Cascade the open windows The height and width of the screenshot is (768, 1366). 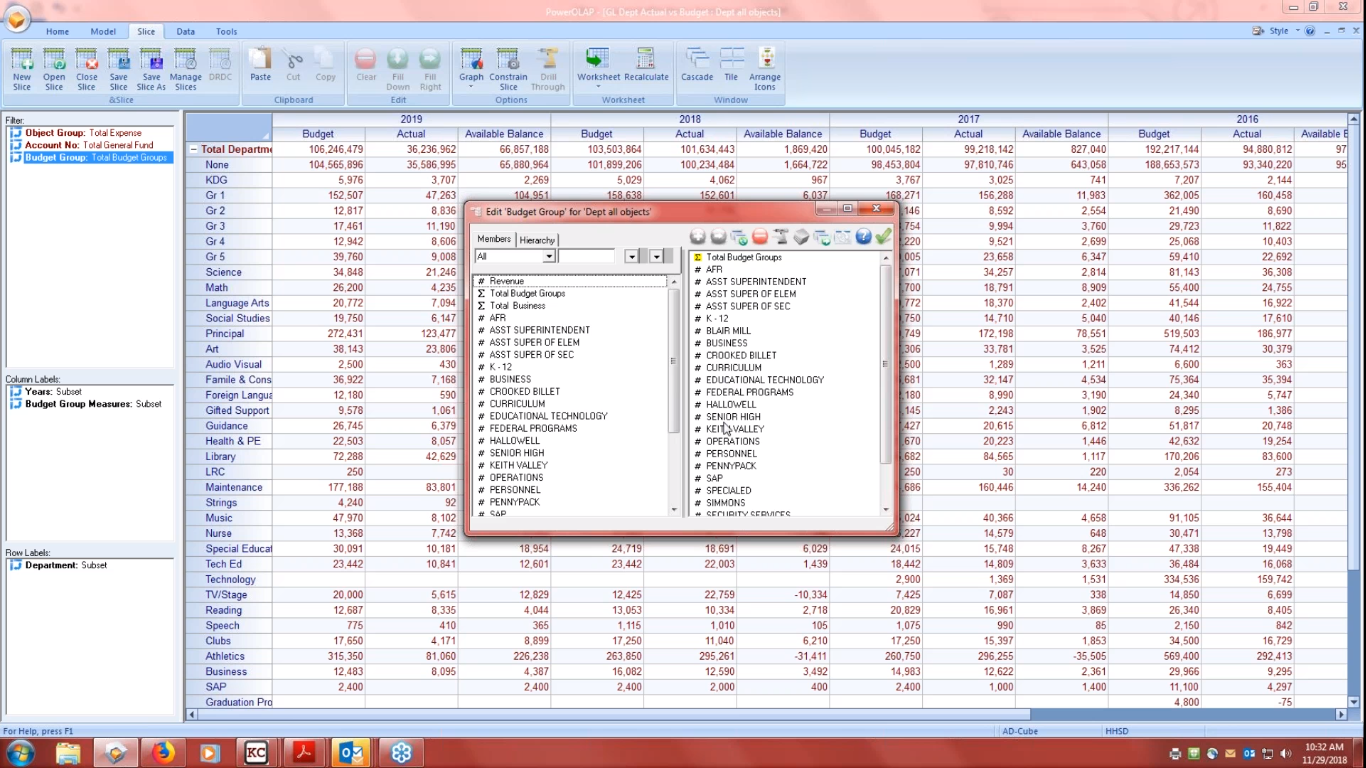697,65
